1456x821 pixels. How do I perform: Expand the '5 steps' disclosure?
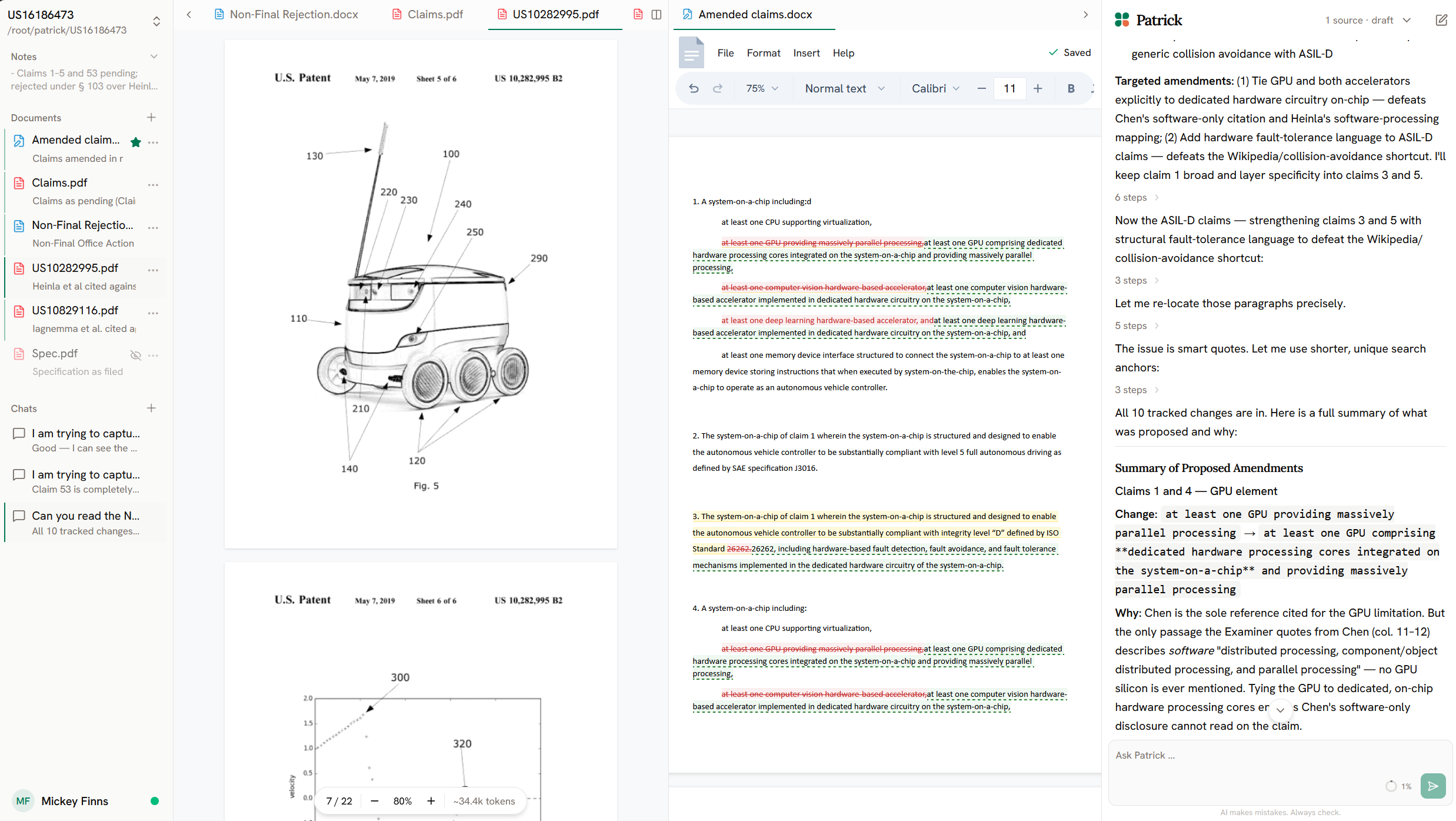[1137, 325]
